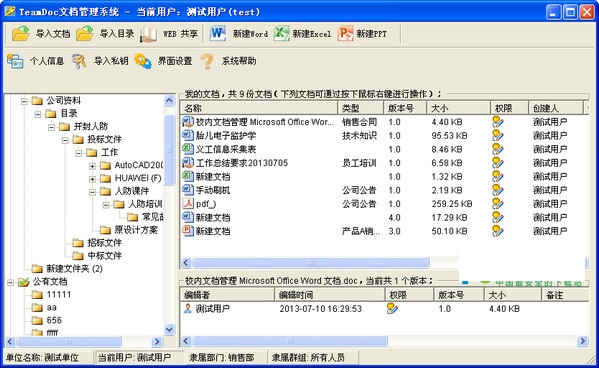Click the 259.25 KB size cell

click(x=452, y=204)
